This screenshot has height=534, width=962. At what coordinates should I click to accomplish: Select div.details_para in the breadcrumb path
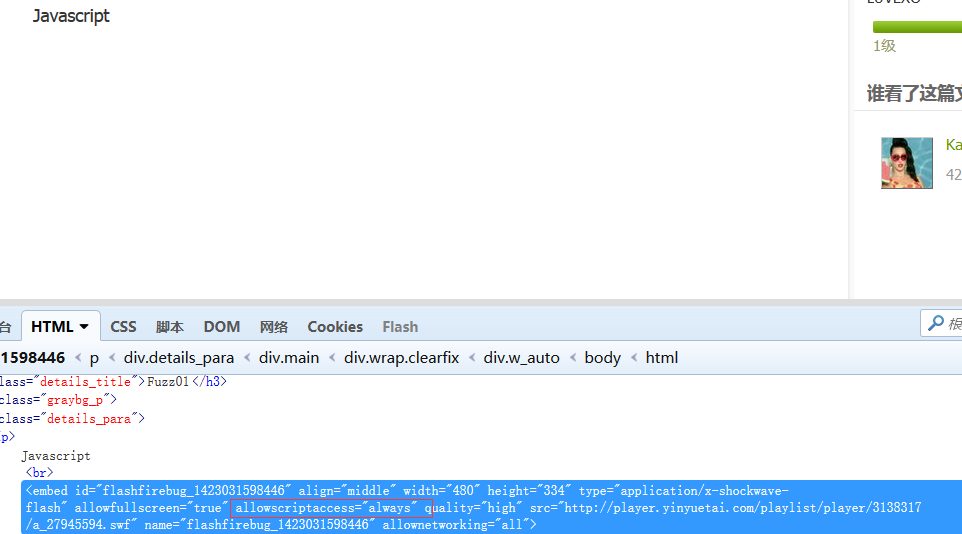179,358
